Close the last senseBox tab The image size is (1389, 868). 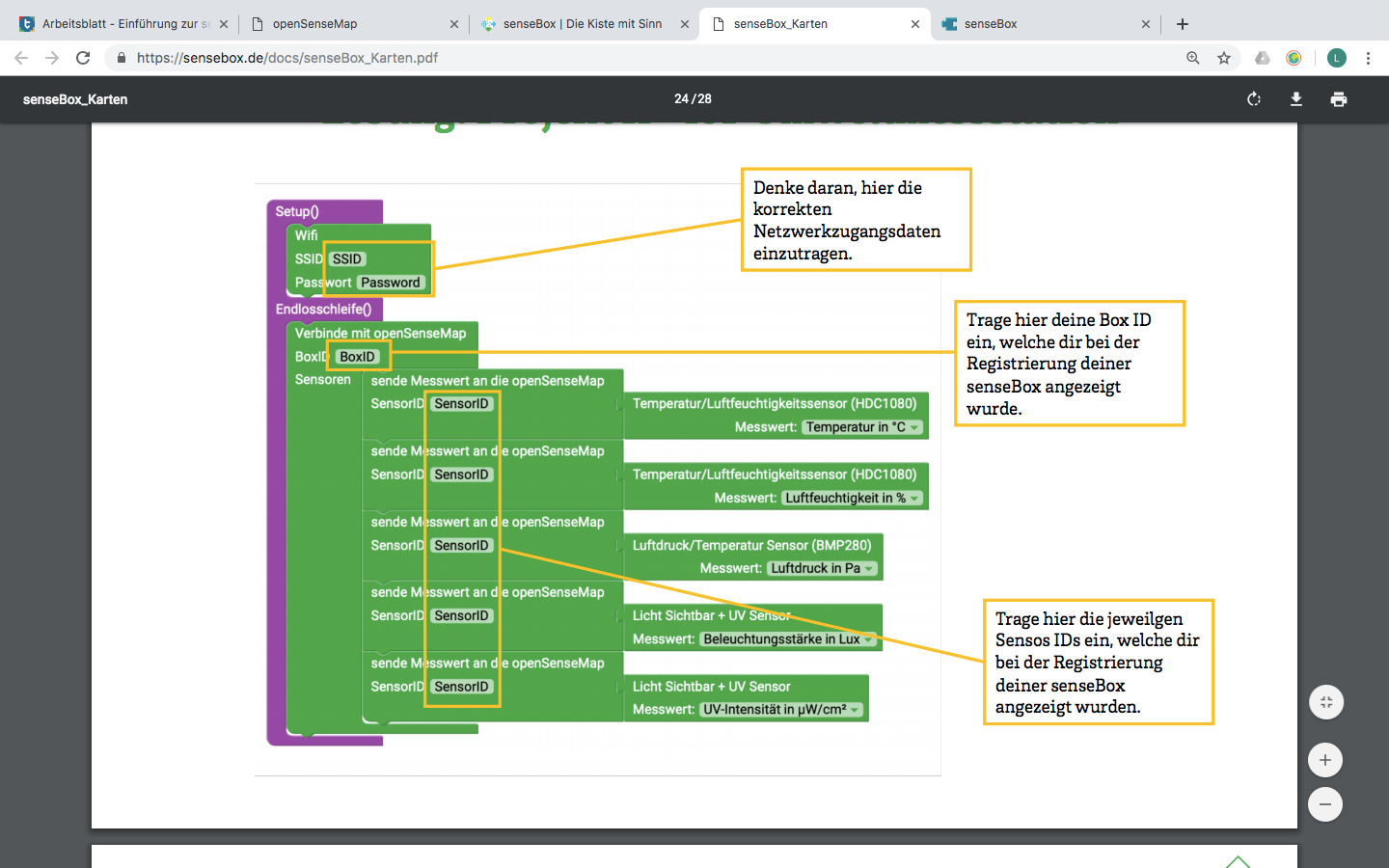(1146, 24)
